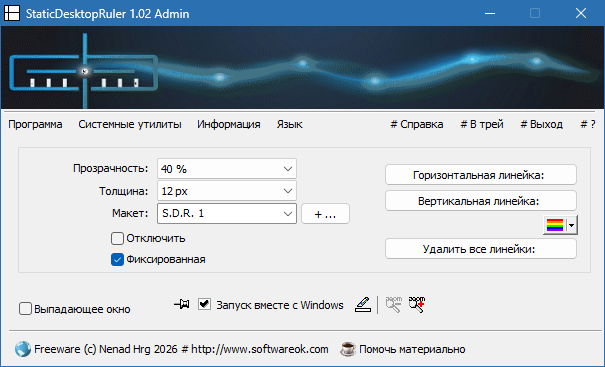Toggle Запуск вместе с Windows checkbox
Viewport: 605px width, 367px height.
pyautogui.click(x=204, y=304)
